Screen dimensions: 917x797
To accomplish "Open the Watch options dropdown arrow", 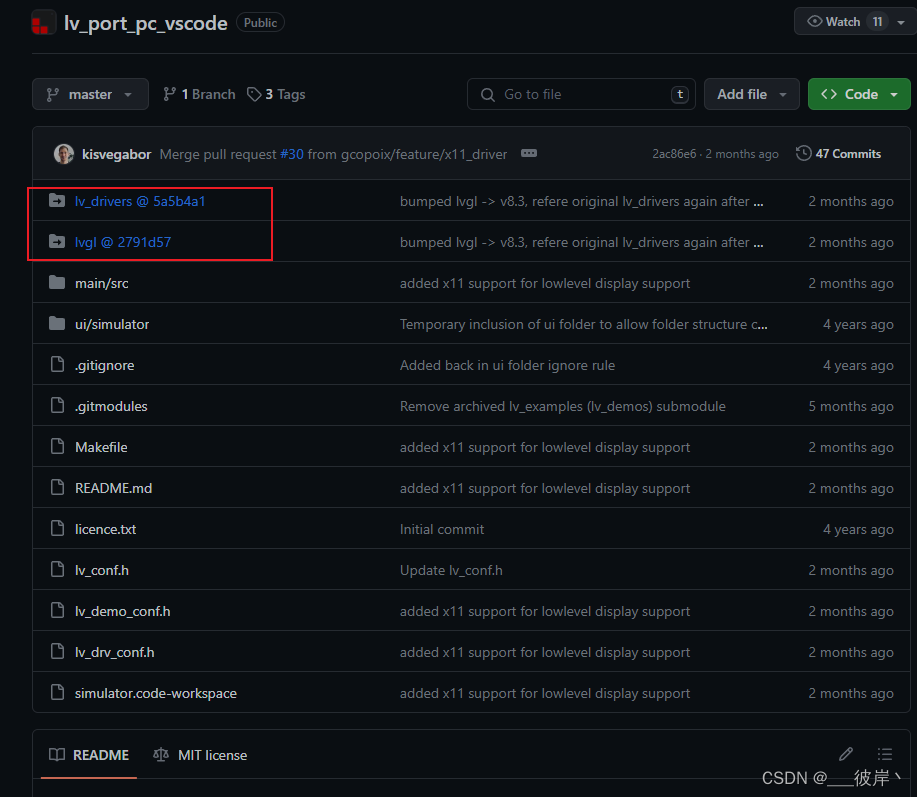I will coord(901,22).
